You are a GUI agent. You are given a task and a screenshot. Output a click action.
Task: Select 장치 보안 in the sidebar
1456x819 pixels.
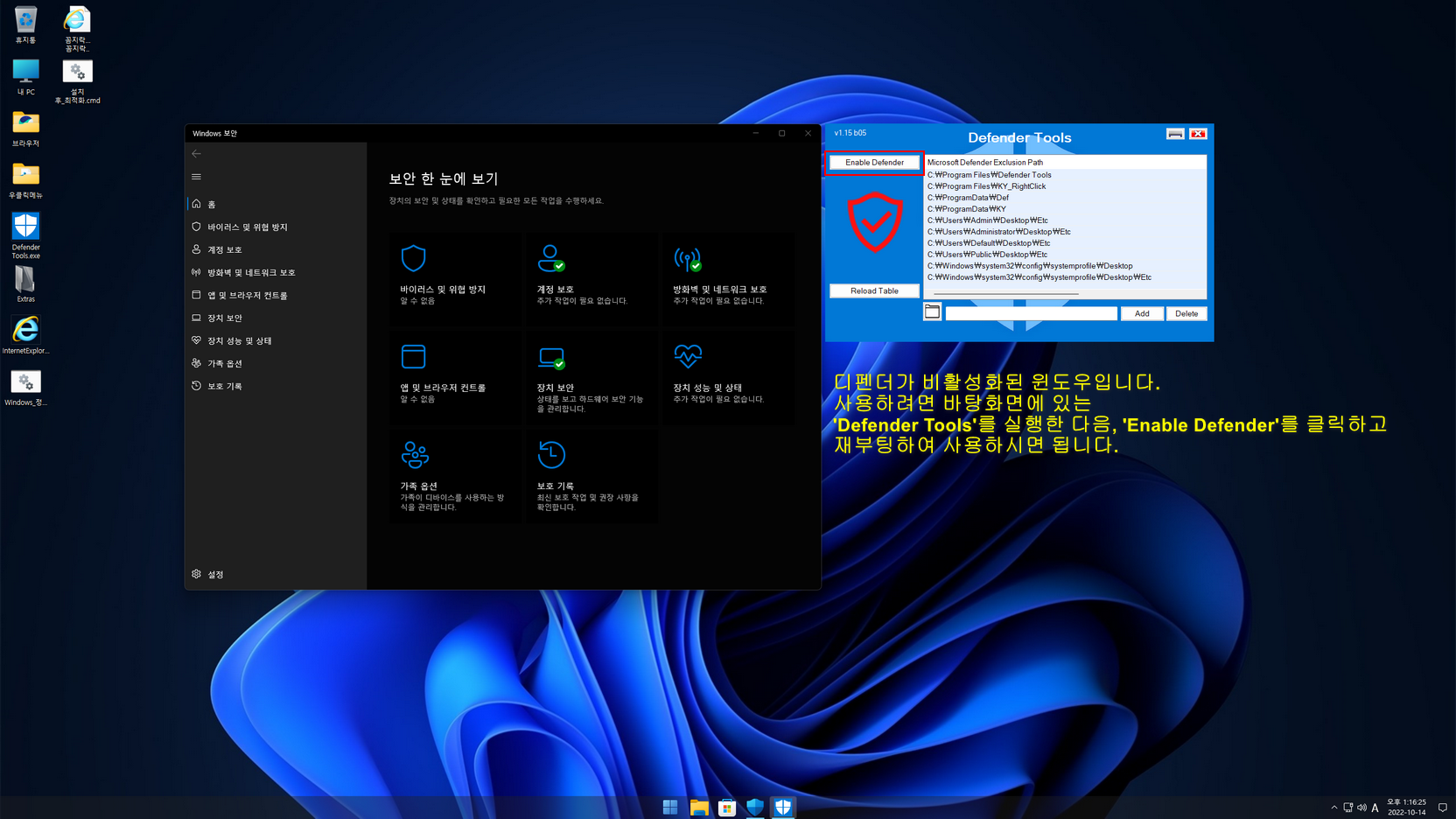pos(276,318)
